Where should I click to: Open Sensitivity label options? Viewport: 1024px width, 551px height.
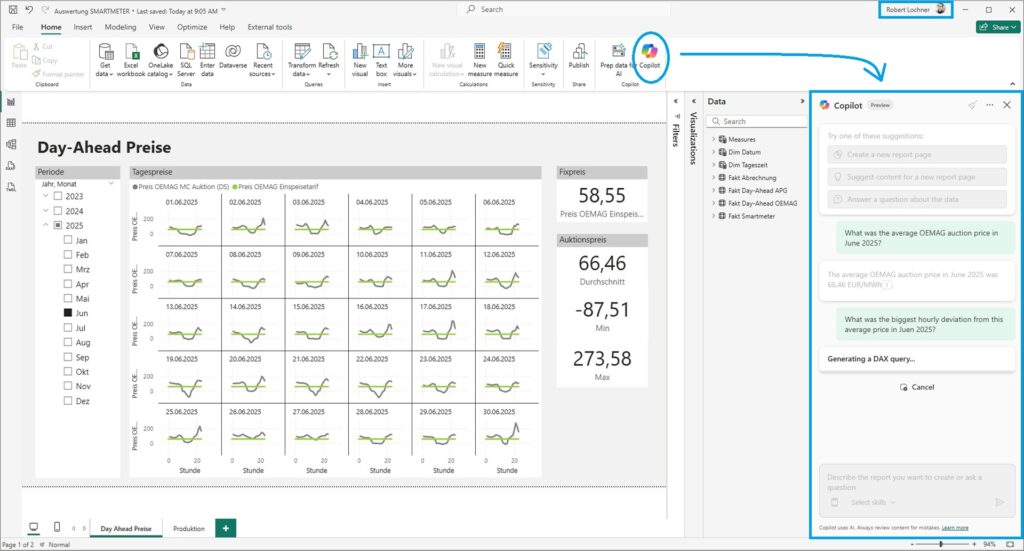click(543, 59)
